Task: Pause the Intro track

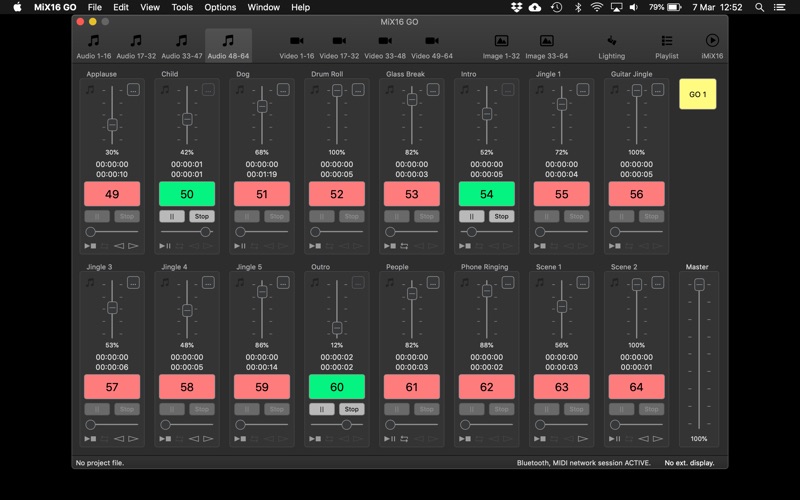Action: [471, 216]
